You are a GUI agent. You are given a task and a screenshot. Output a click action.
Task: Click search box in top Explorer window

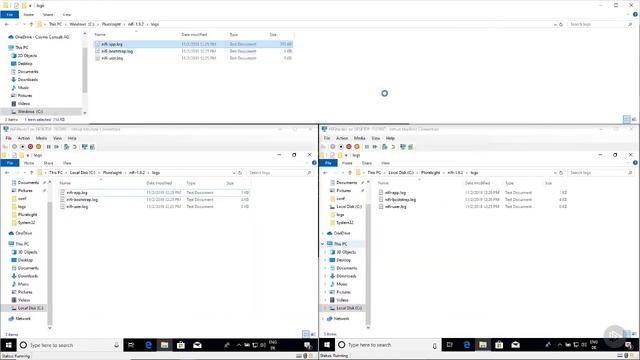pyautogui.click(x=600, y=24)
